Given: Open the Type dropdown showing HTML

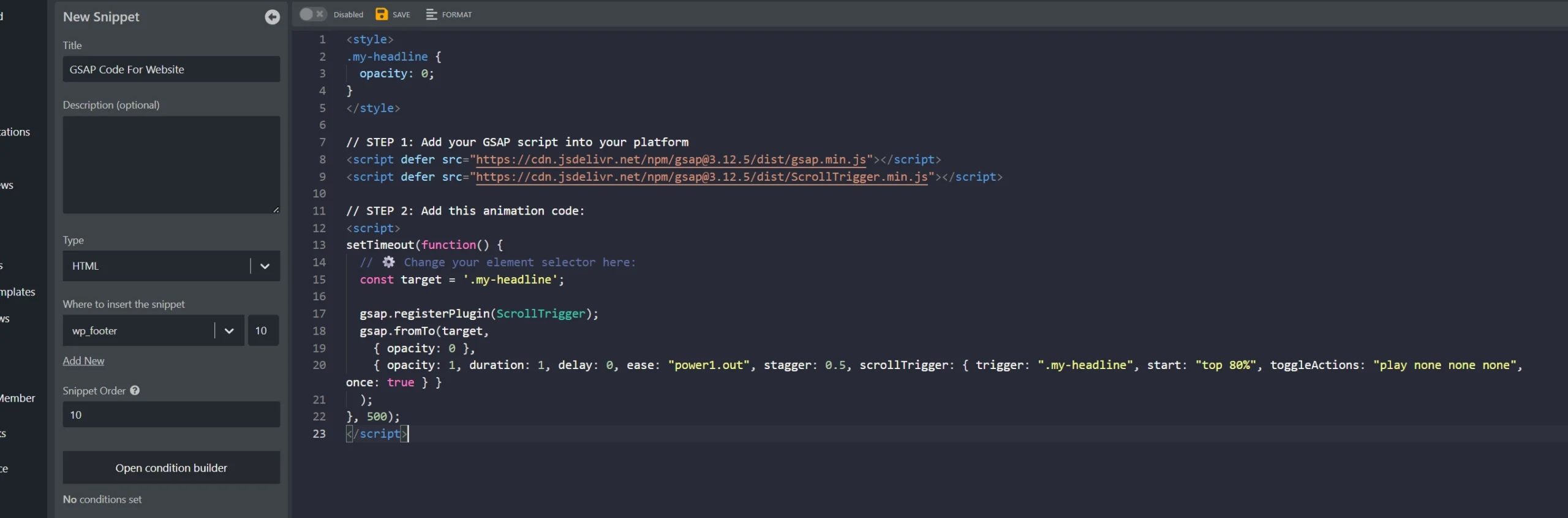Looking at the screenshot, I should (x=171, y=266).
